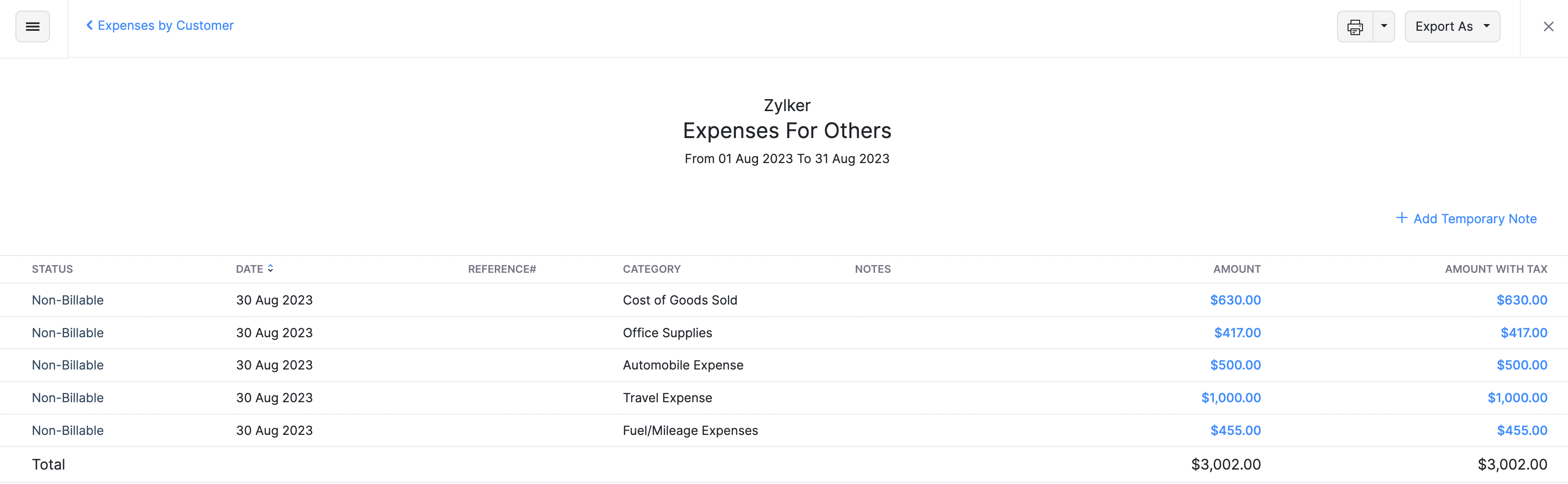Click the back chevron next to Expenses by Customer
The width and height of the screenshot is (1568, 484).
[x=89, y=25]
